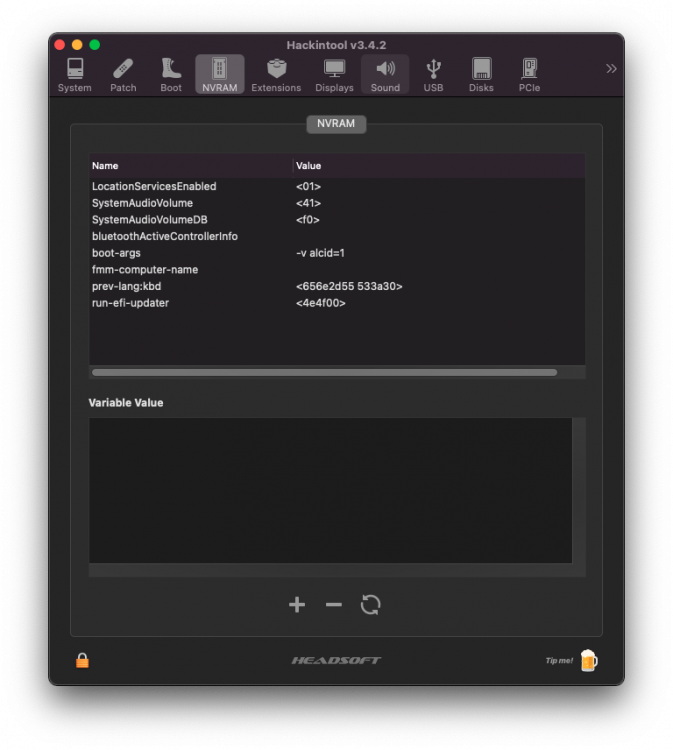Screen dimensions: 673x750
Task: Click the <656e2d55 533a30> value cell
Action: tap(349, 286)
